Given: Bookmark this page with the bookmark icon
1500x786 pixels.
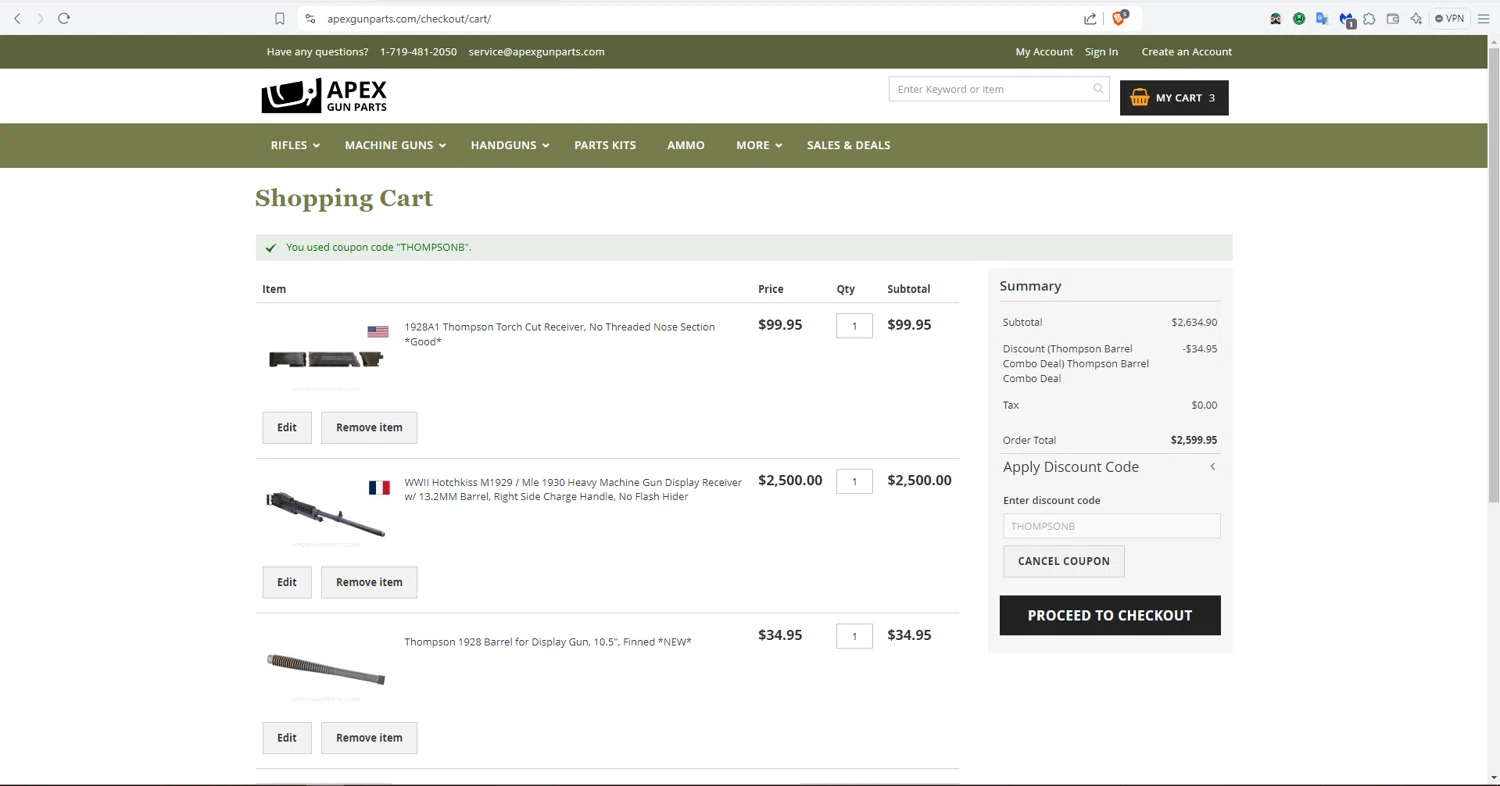Looking at the screenshot, I should [x=280, y=18].
